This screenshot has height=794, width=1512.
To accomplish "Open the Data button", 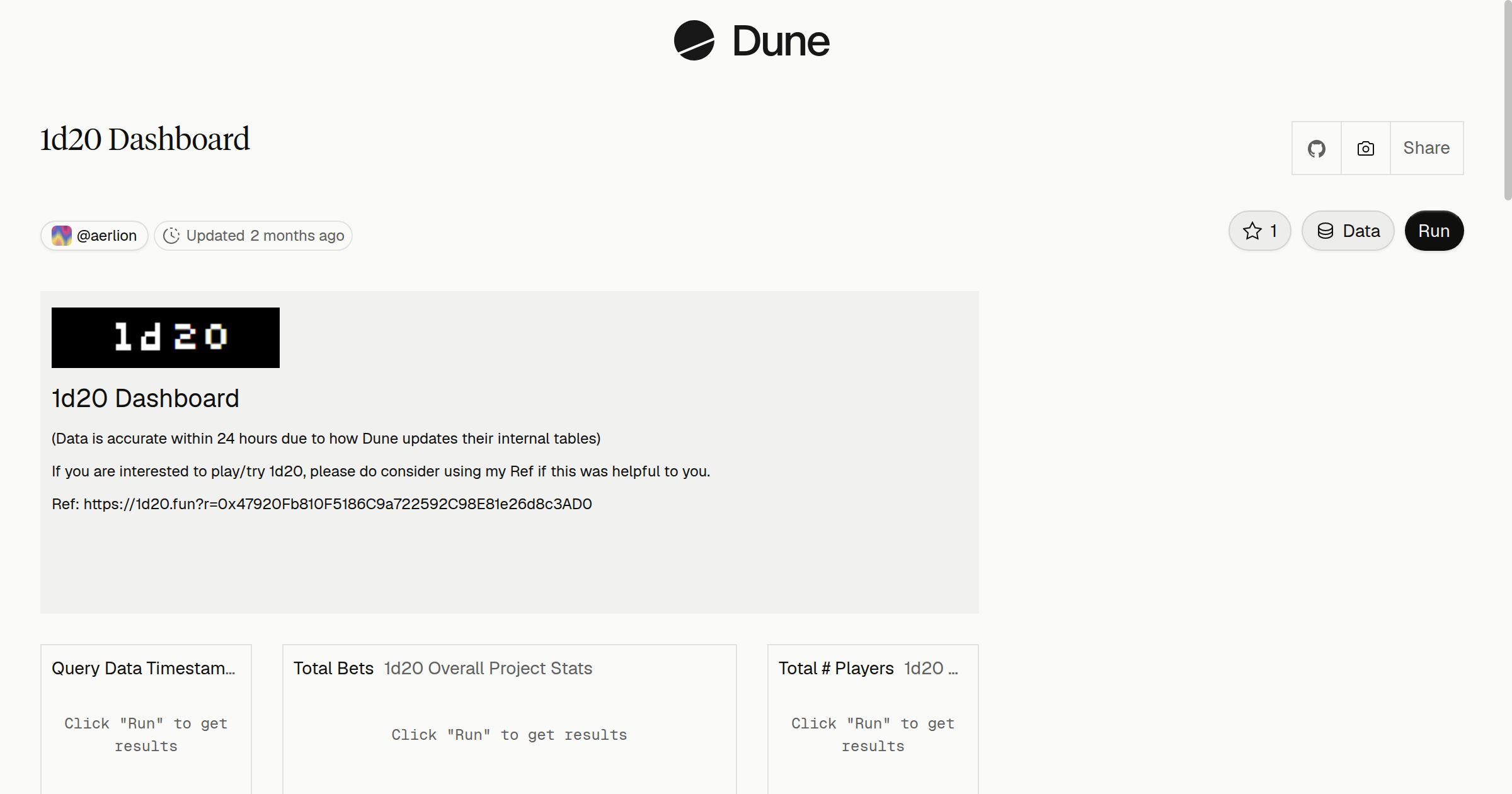I will click(1348, 231).
